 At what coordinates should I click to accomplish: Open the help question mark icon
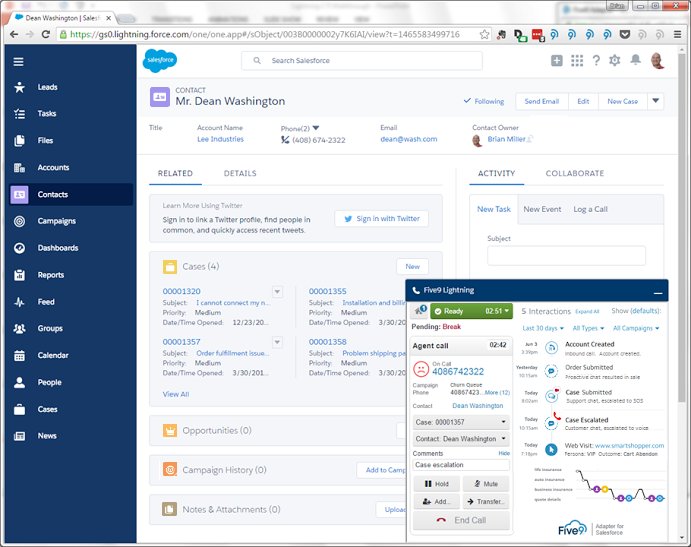[x=596, y=60]
